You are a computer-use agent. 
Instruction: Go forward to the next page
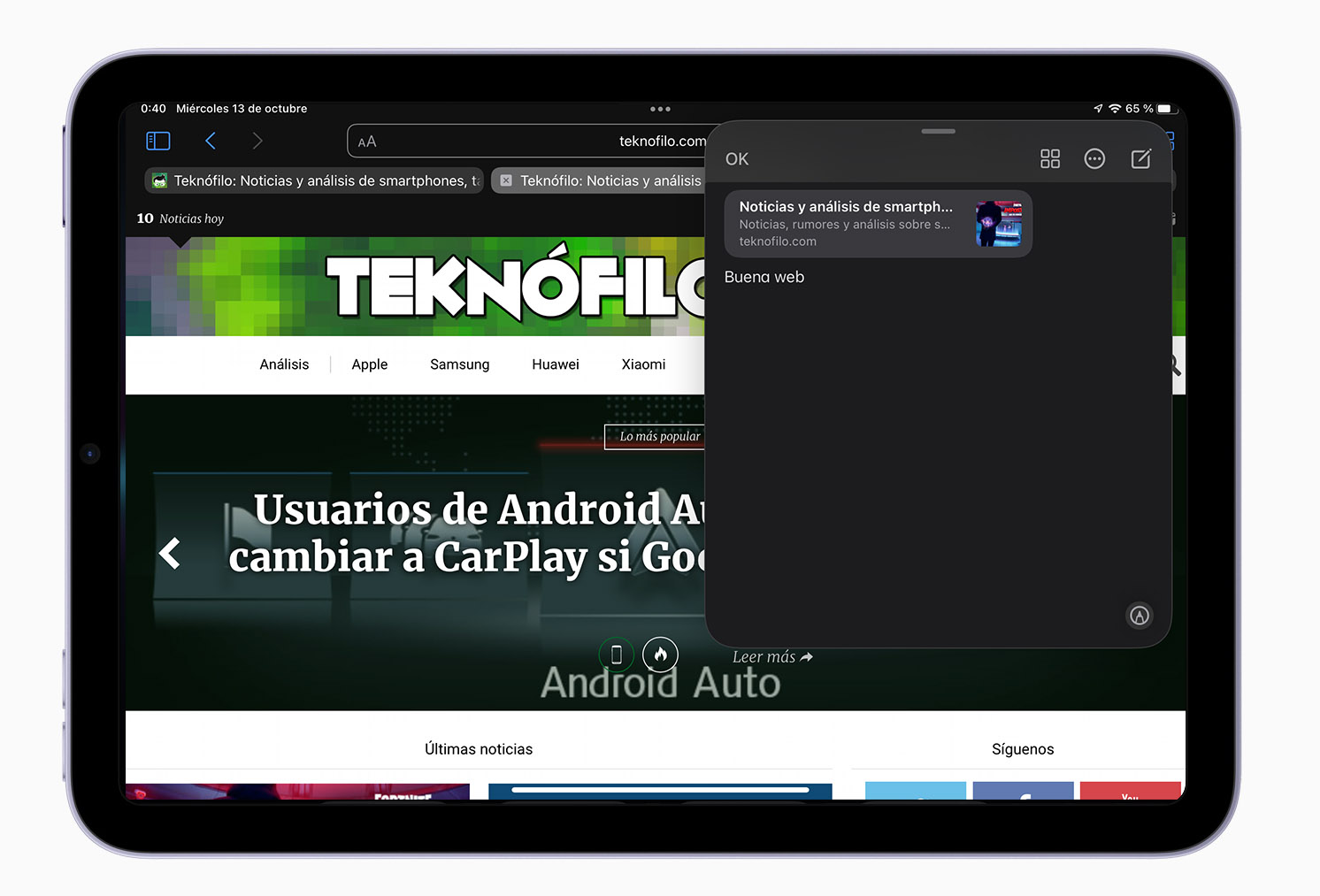257,141
